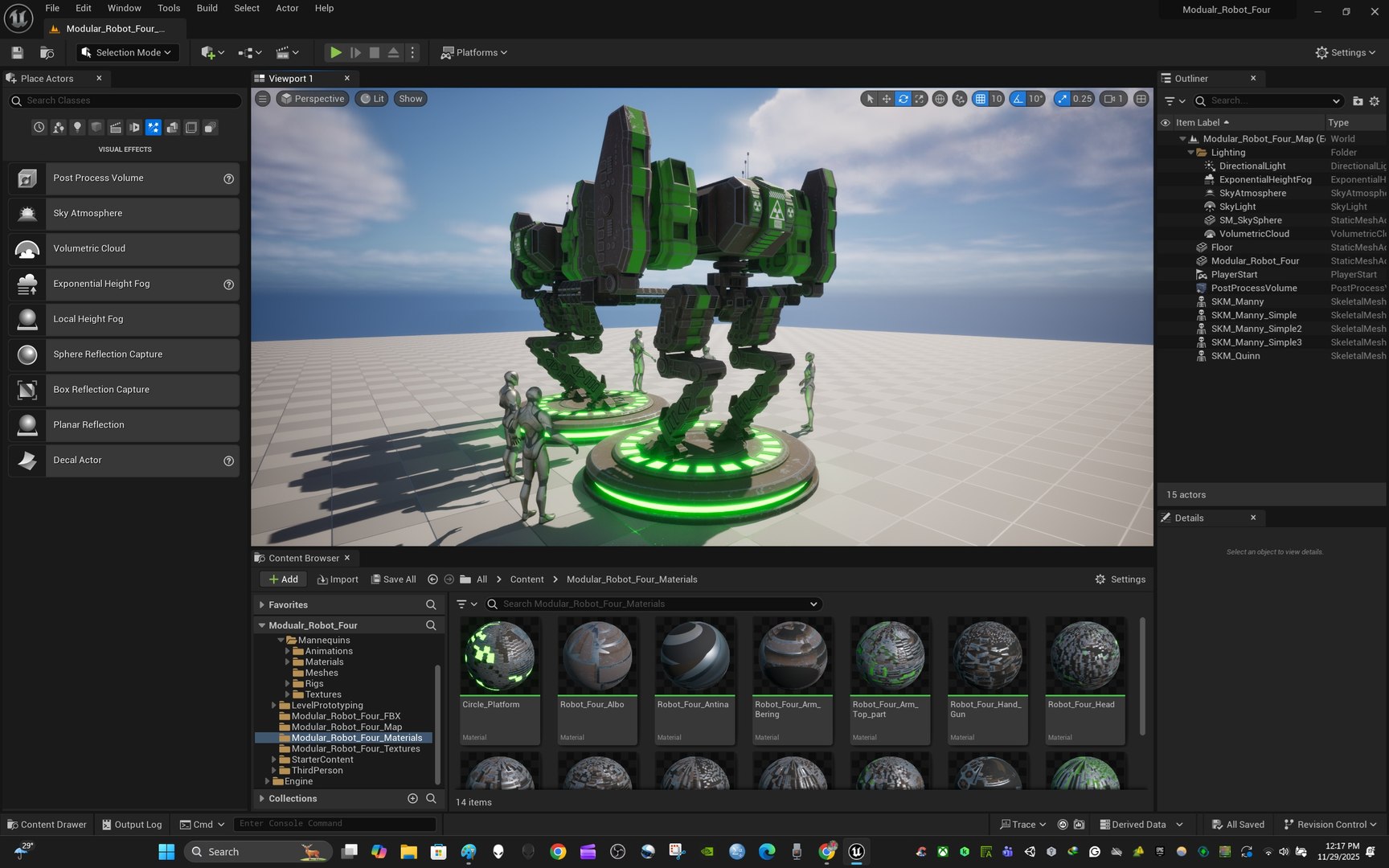Click the viewport layout maximize icon

1141,99
